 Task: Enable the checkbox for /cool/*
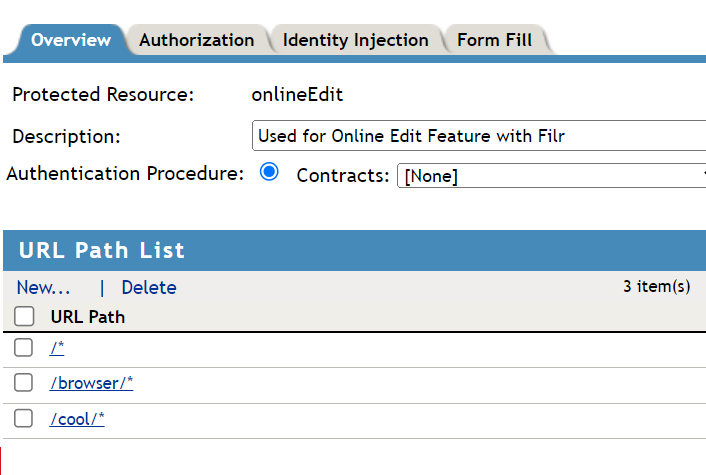[24, 419]
